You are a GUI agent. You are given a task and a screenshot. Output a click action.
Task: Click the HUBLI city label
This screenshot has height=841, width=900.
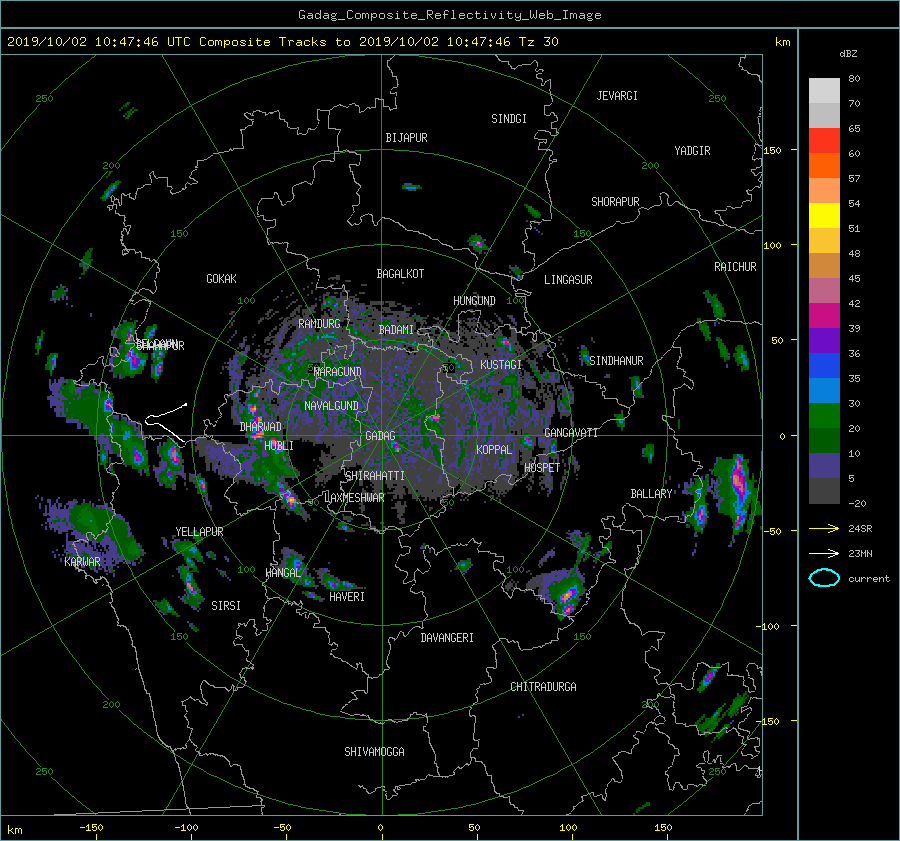pyautogui.click(x=278, y=446)
